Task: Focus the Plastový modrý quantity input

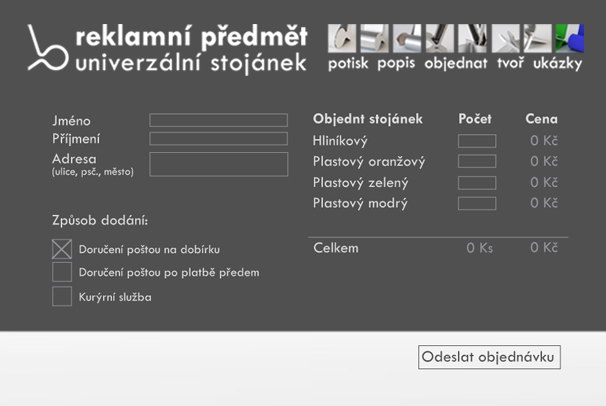Action: [x=476, y=204]
